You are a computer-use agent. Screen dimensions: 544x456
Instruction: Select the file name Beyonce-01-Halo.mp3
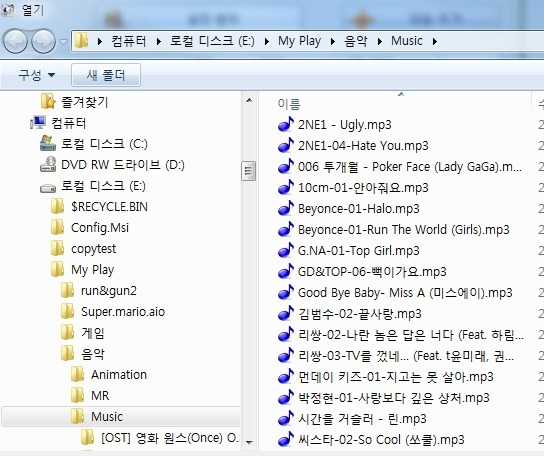click(359, 209)
